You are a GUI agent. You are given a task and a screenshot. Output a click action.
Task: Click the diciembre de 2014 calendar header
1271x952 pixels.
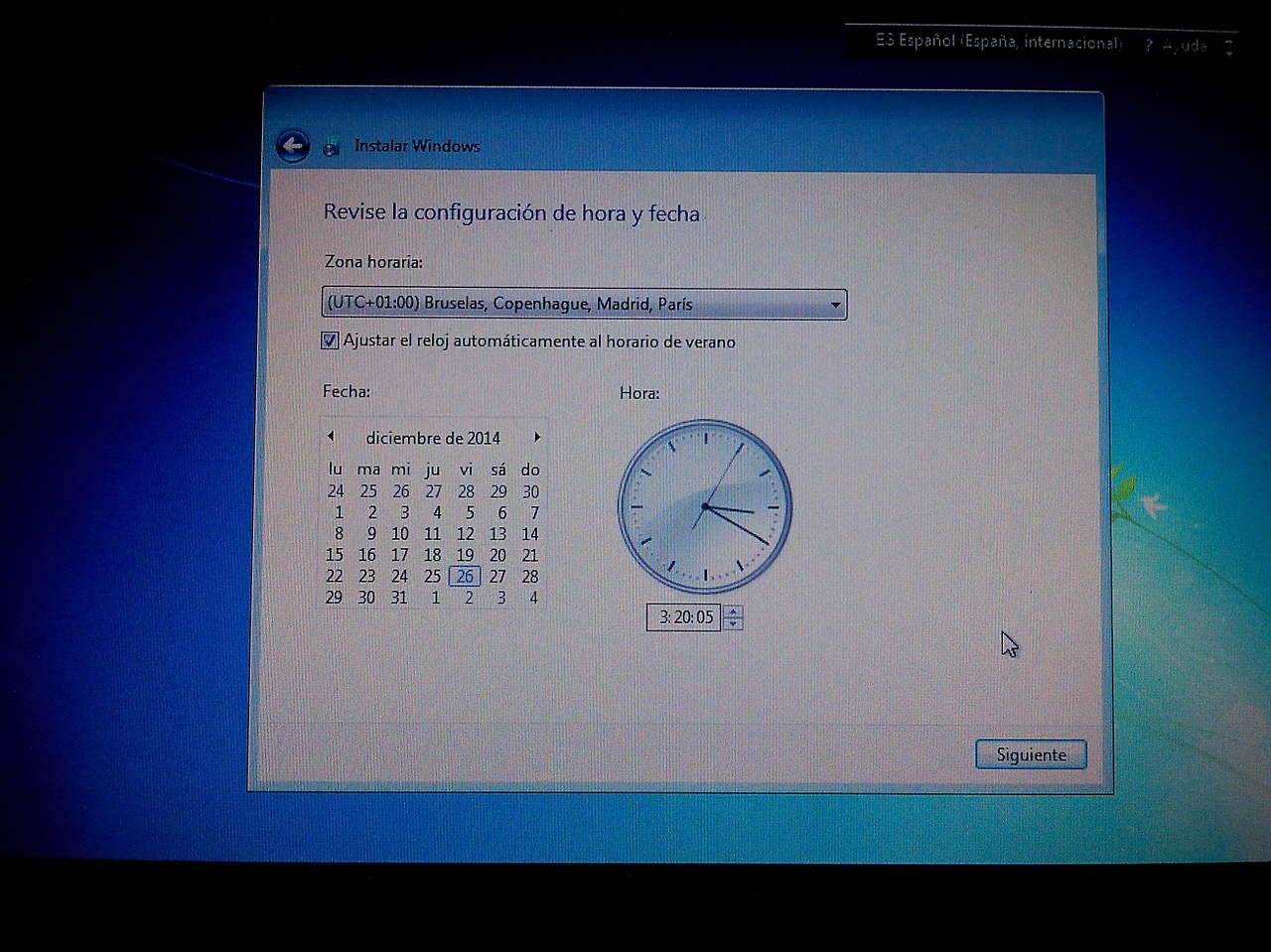pos(433,438)
